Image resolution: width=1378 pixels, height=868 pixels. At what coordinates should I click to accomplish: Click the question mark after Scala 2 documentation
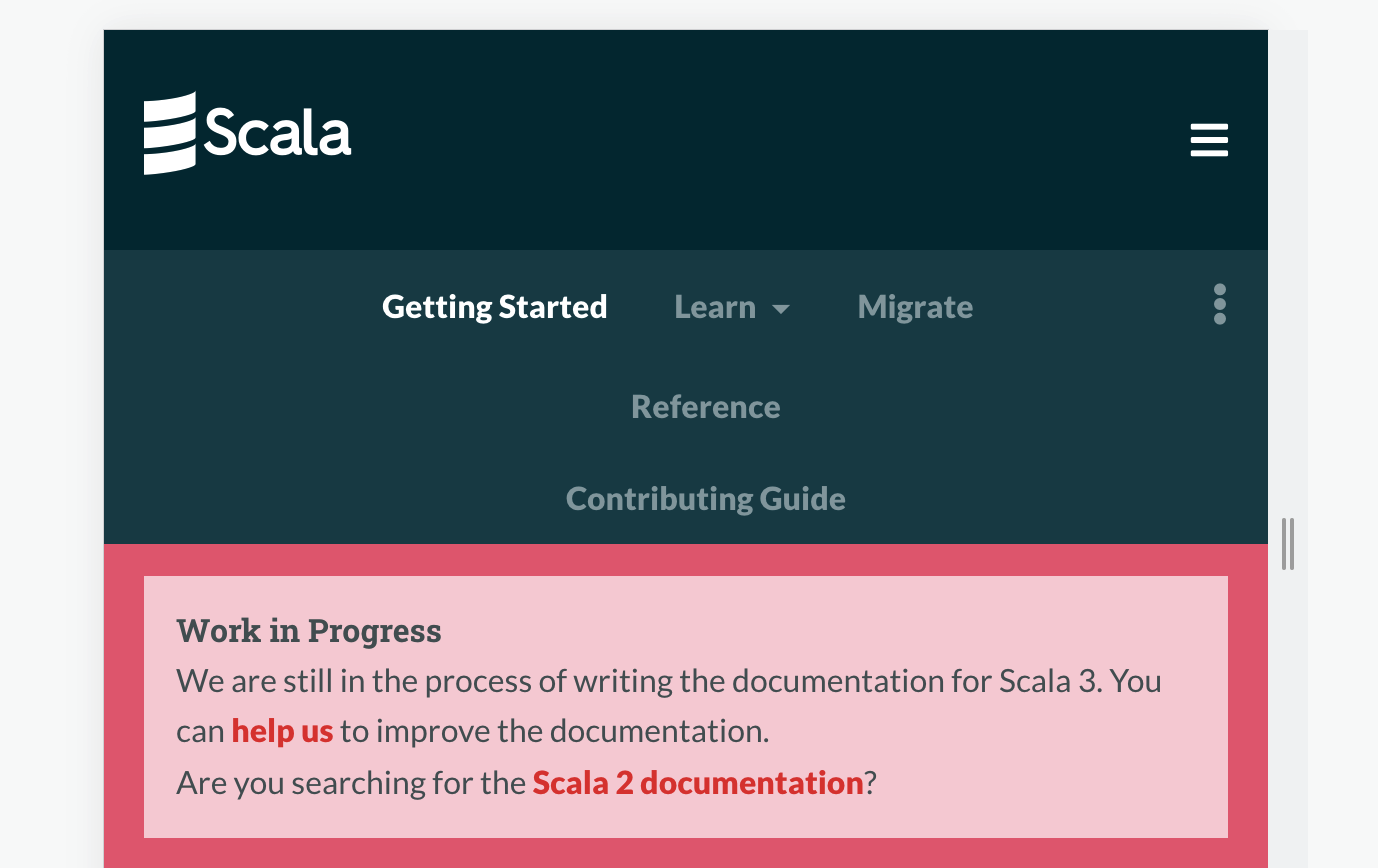(x=871, y=782)
